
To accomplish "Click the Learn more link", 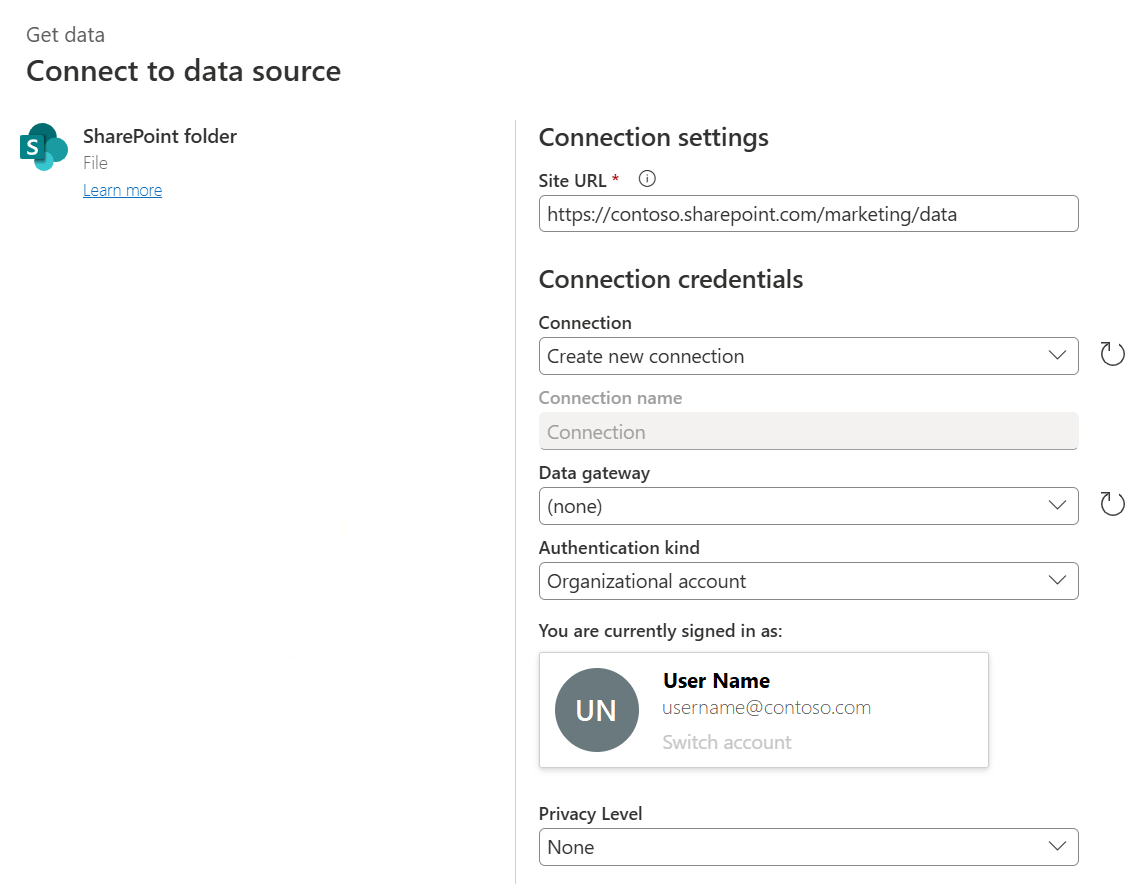I will pyautogui.click(x=122, y=190).
